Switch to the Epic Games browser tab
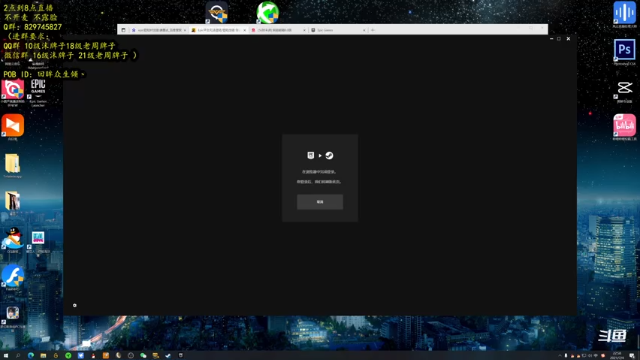Viewport: 640px width, 360px height. pyautogui.click(x=338, y=30)
